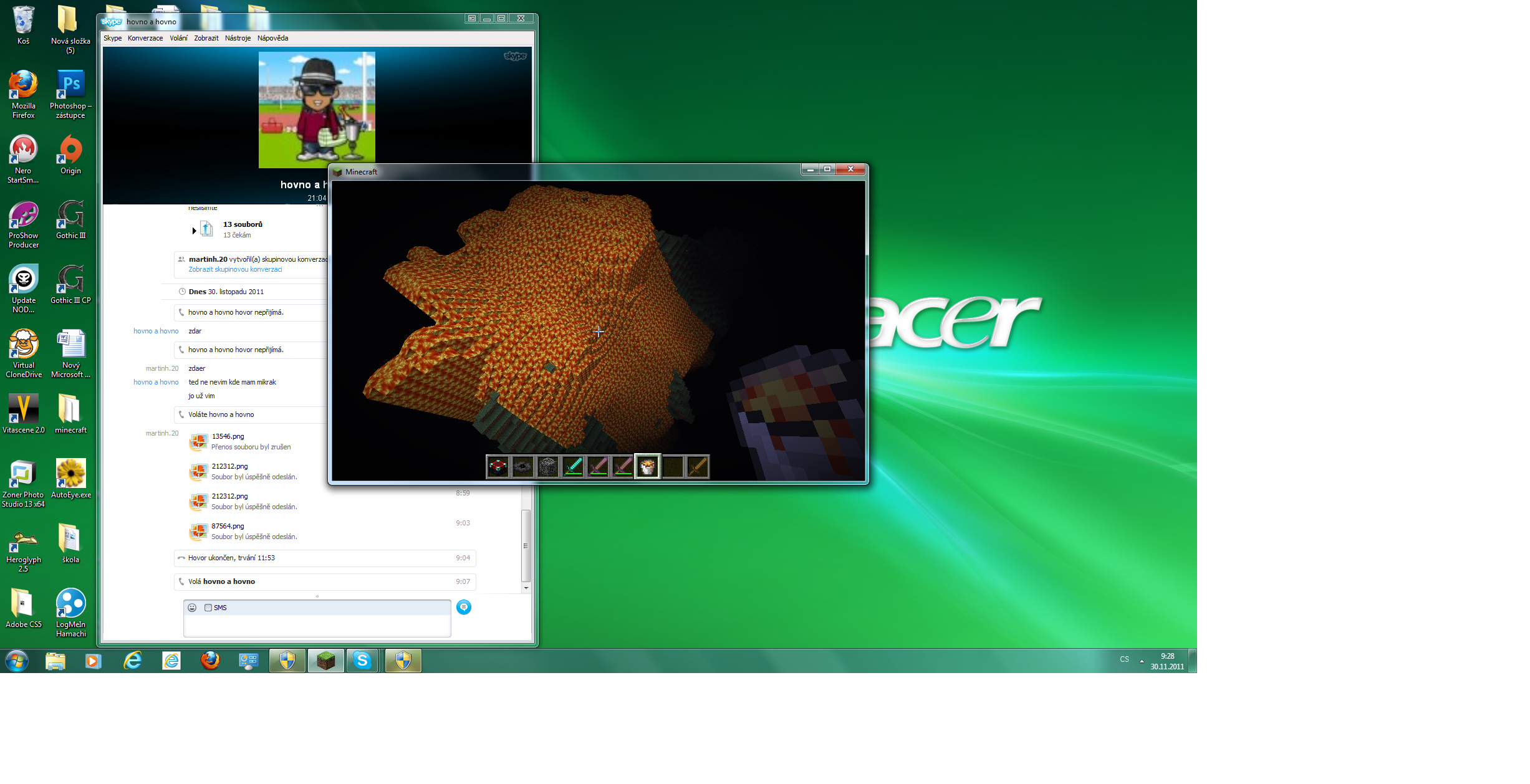This screenshot has height=784, width=1530.
Task: Open the Firefox icon in the taskbar
Action: pos(210,661)
